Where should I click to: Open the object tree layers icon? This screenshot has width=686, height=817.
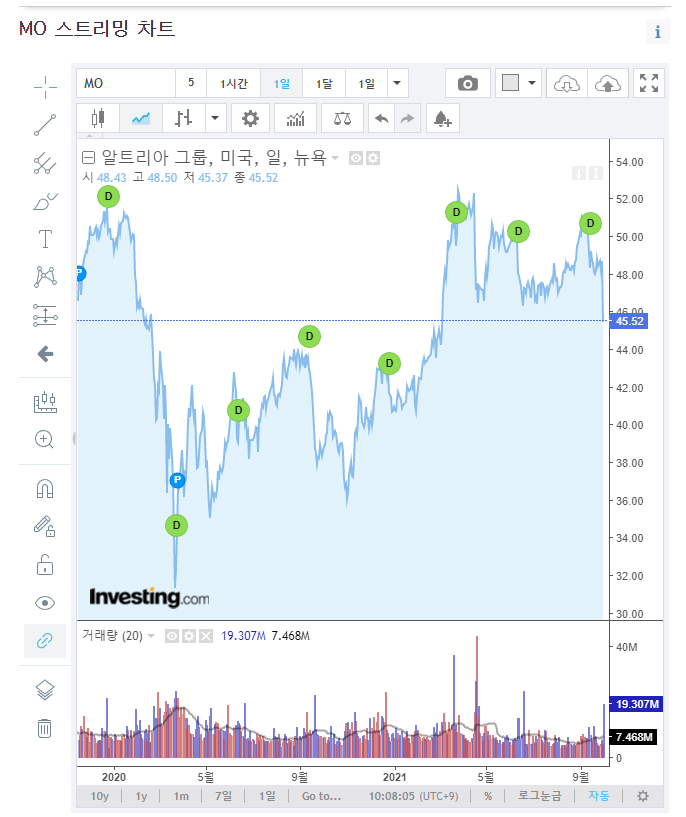click(x=45, y=690)
